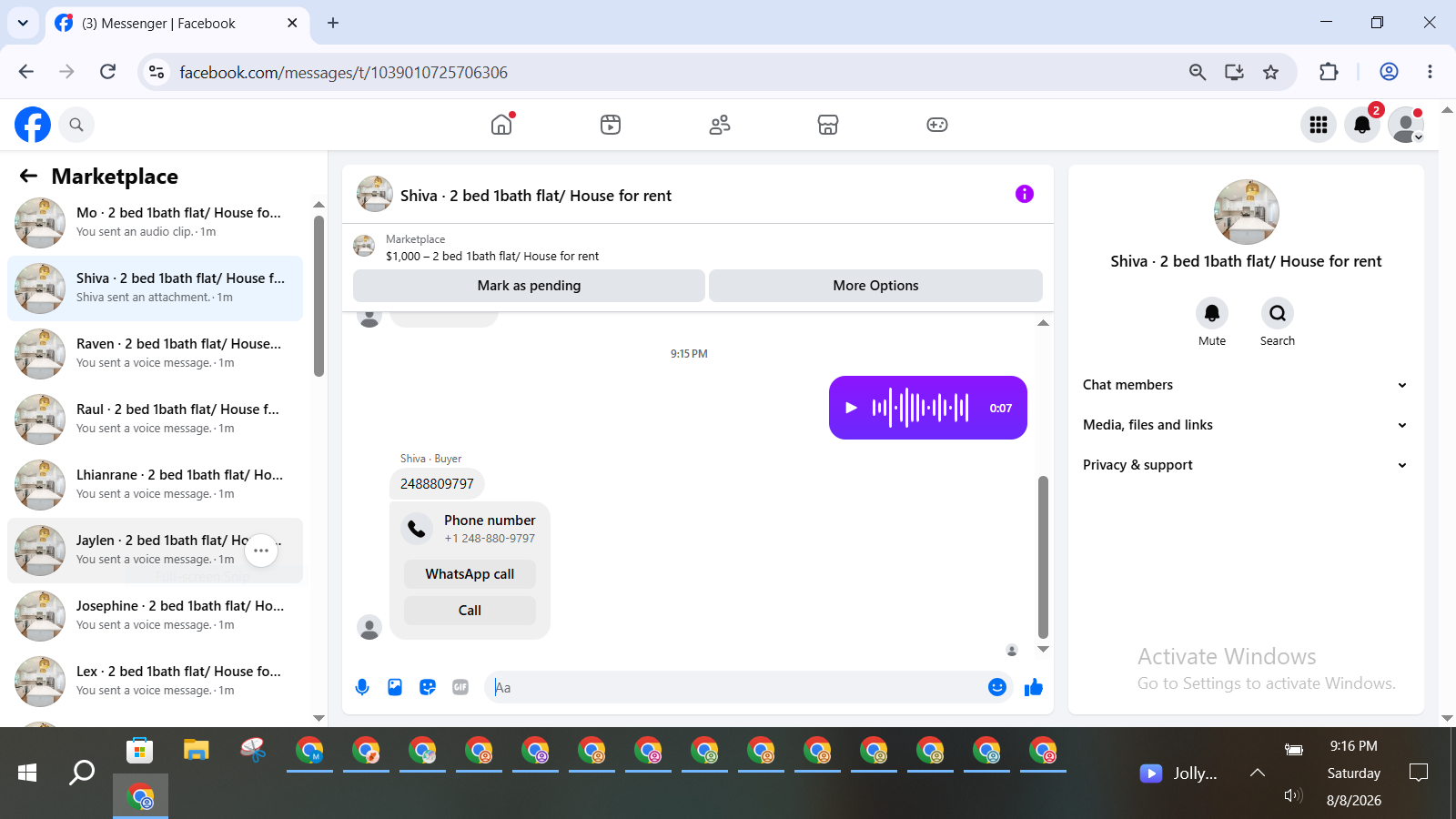Viewport: 1456px width, 819px height.
Task: Open the account profile menu
Action: (1406, 125)
